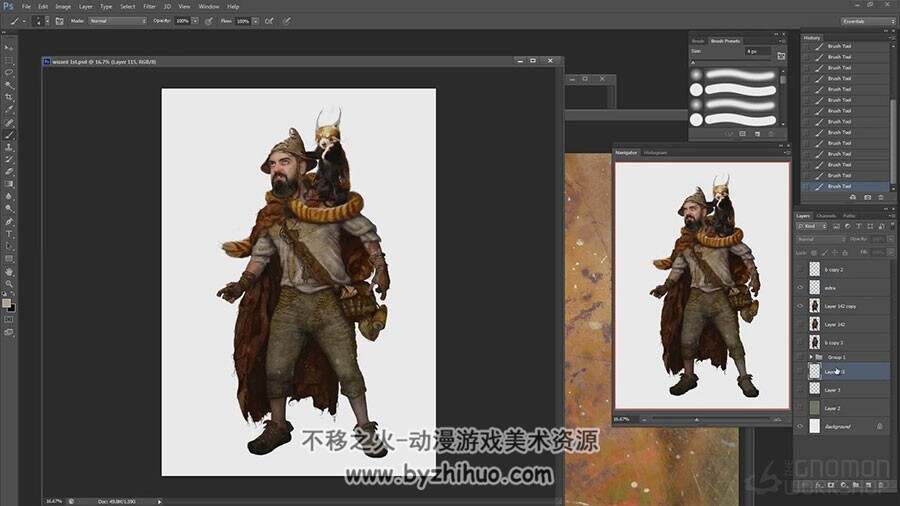Select the Zoom tool in the toolbox
Image resolution: width=900 pixels, height=506 pixels.
pyautogui.click(x=9, y=283)
